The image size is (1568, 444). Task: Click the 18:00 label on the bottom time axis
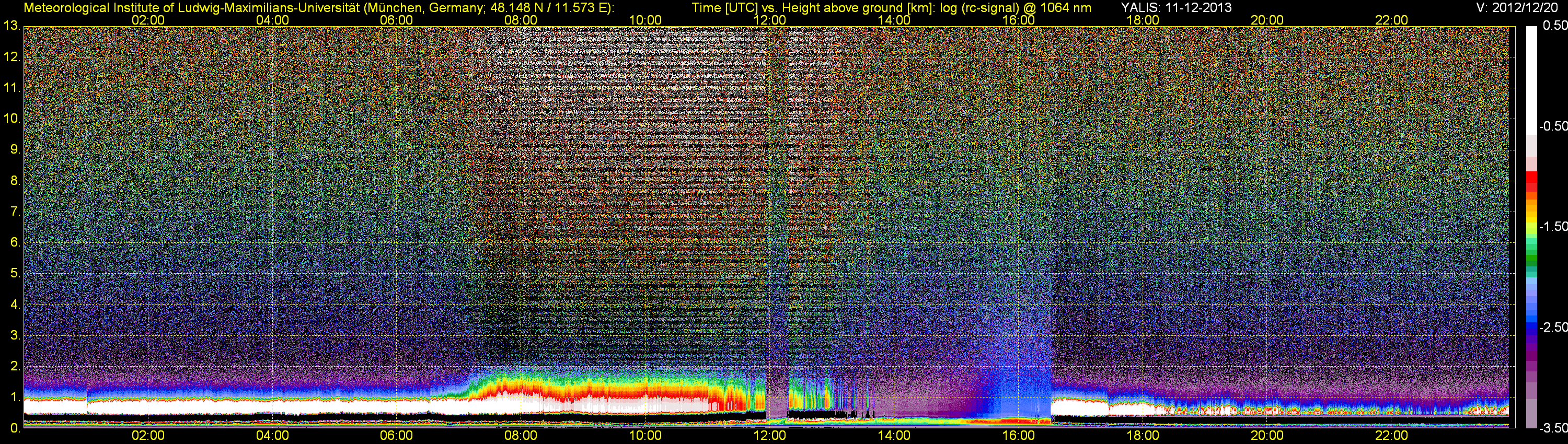[x=1143, y=436]
